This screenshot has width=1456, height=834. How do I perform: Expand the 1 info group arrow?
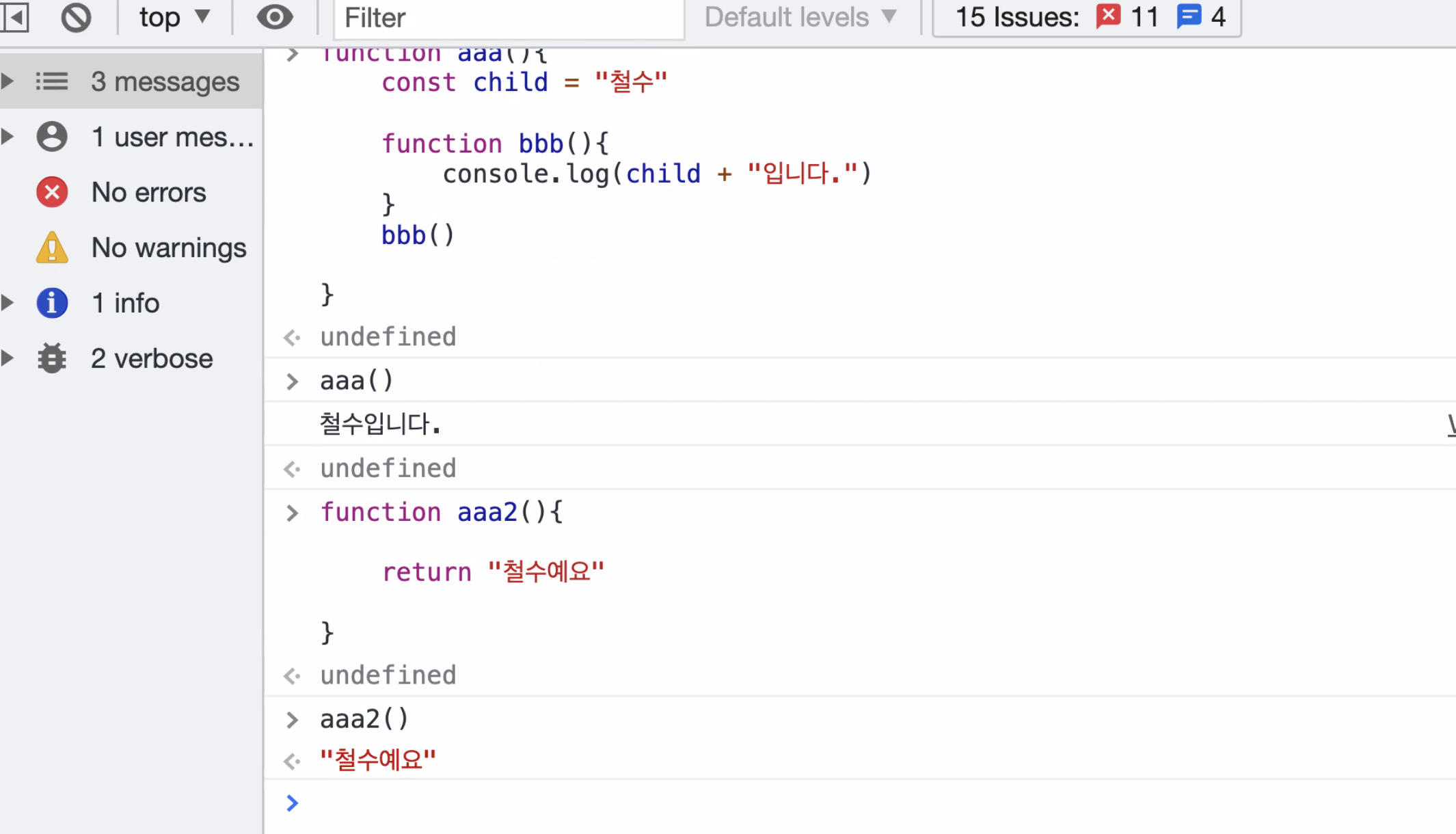8,303
